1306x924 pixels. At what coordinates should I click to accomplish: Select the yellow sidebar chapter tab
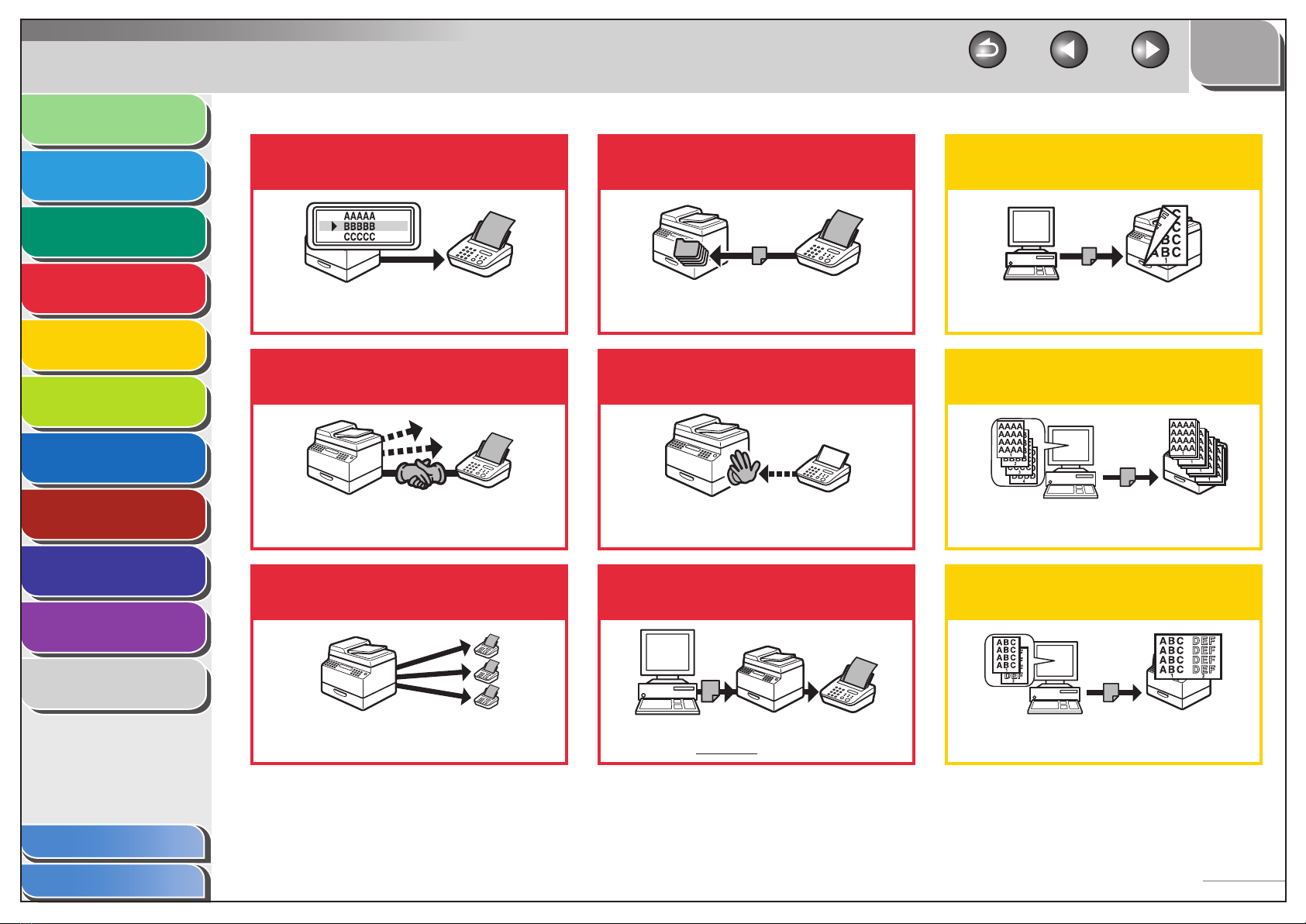(114, 346)
